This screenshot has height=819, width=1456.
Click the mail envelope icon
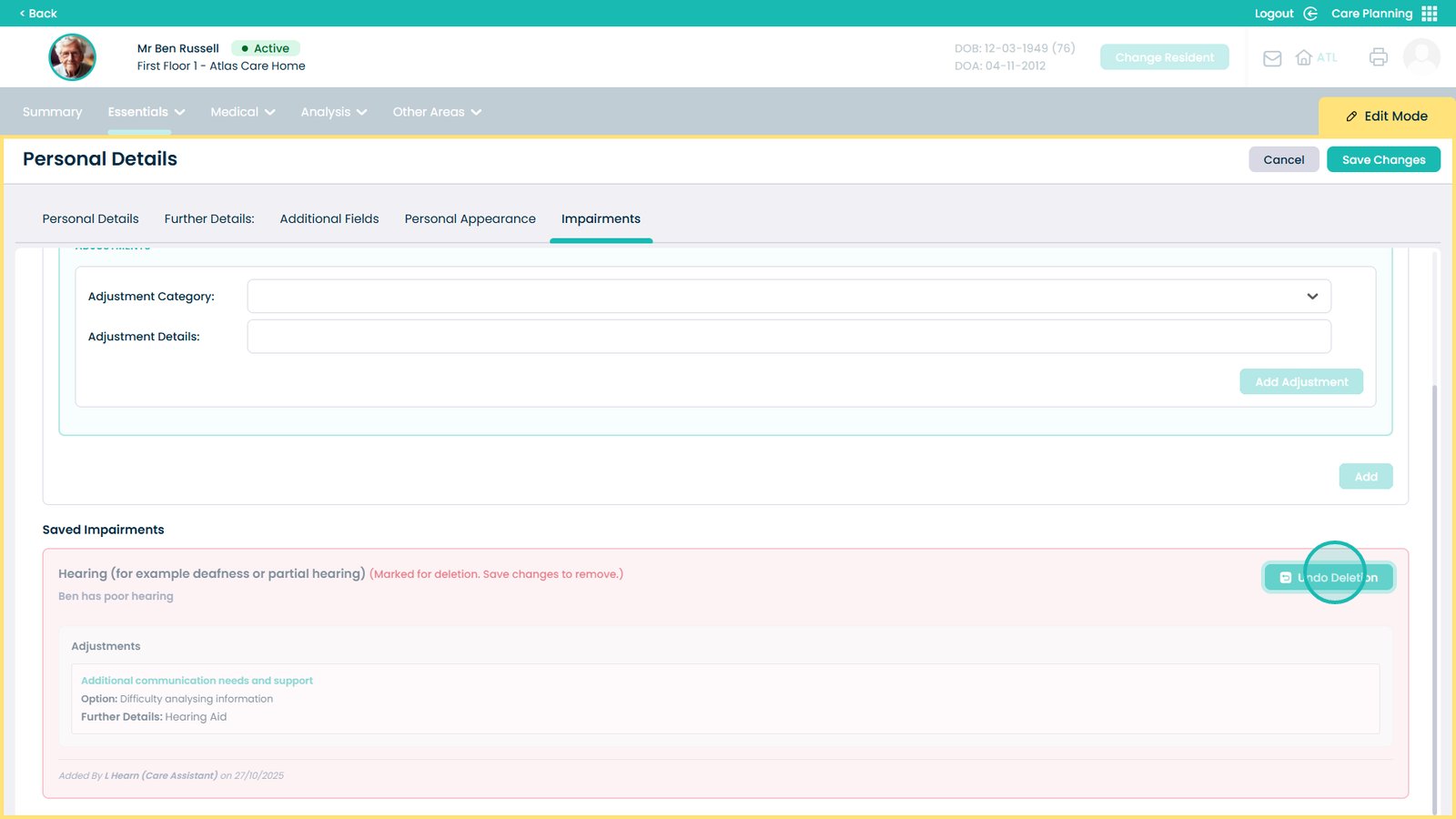(1272, 58)
